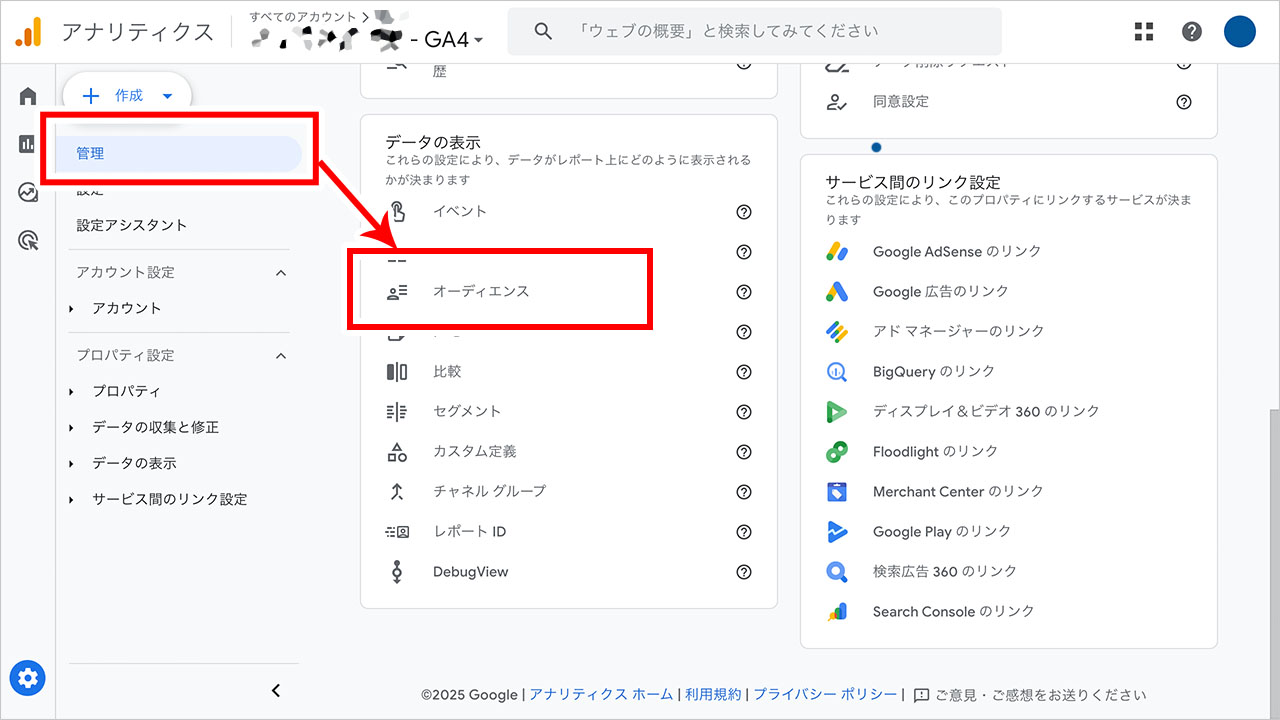Show help for チャネル グループ

(x=744, y=492)
